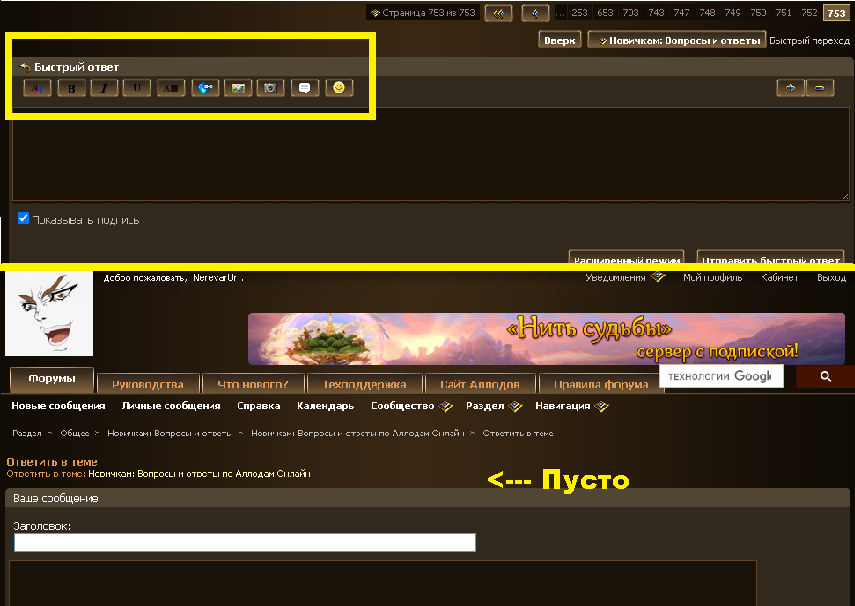Click the search magnifier button
The height and width of the screenshot is (606, 855).
pyautogui.click(x=825, y=376)
